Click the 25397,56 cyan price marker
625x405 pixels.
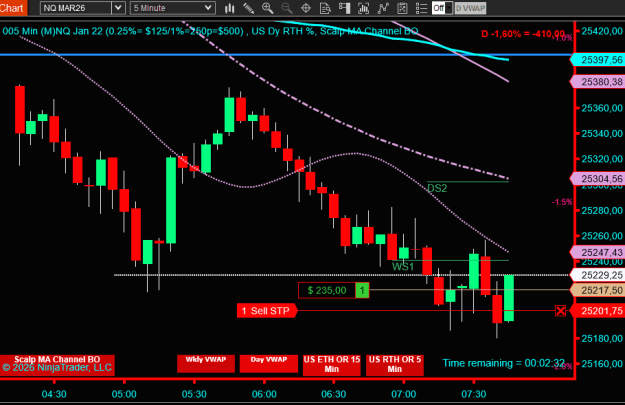pyautogui.click(x=597, y=60)
